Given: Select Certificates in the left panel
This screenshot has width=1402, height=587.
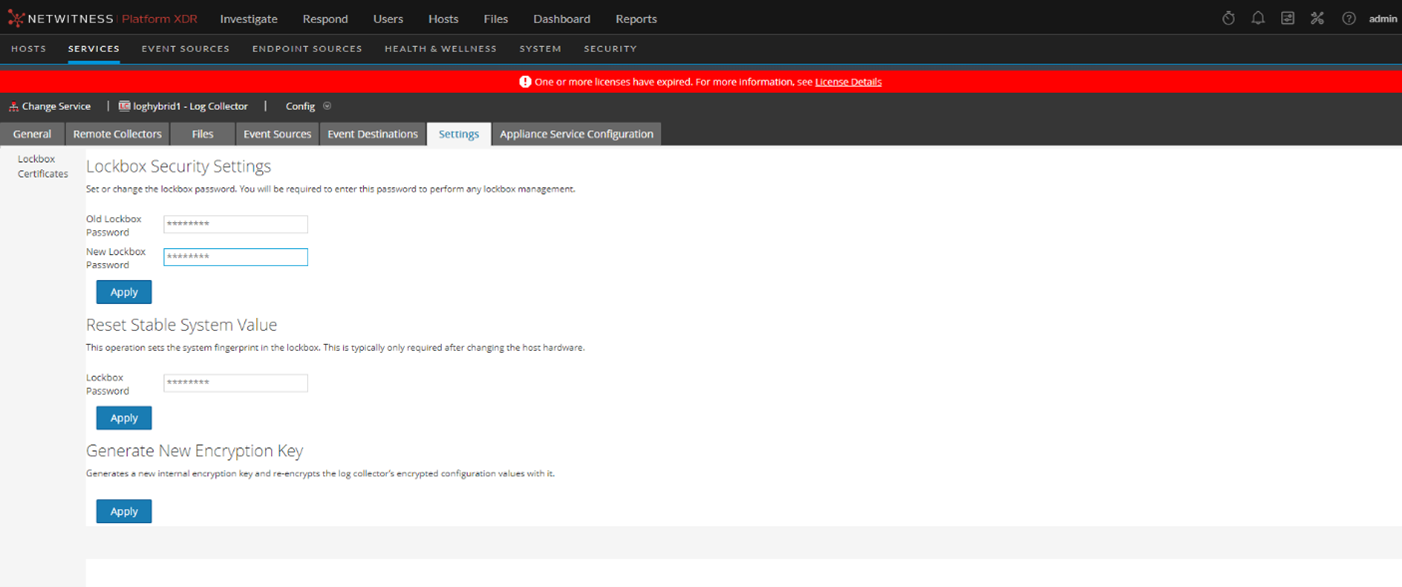Looking at the screenshot, I should tap(43, 174).
